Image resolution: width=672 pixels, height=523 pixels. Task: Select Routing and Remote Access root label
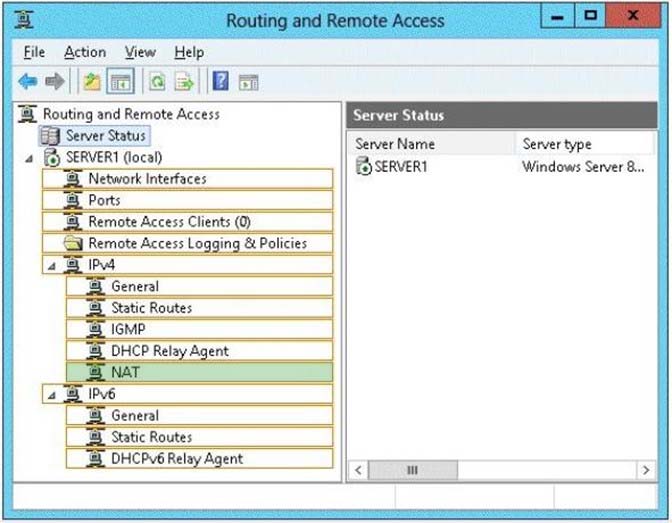131,114
